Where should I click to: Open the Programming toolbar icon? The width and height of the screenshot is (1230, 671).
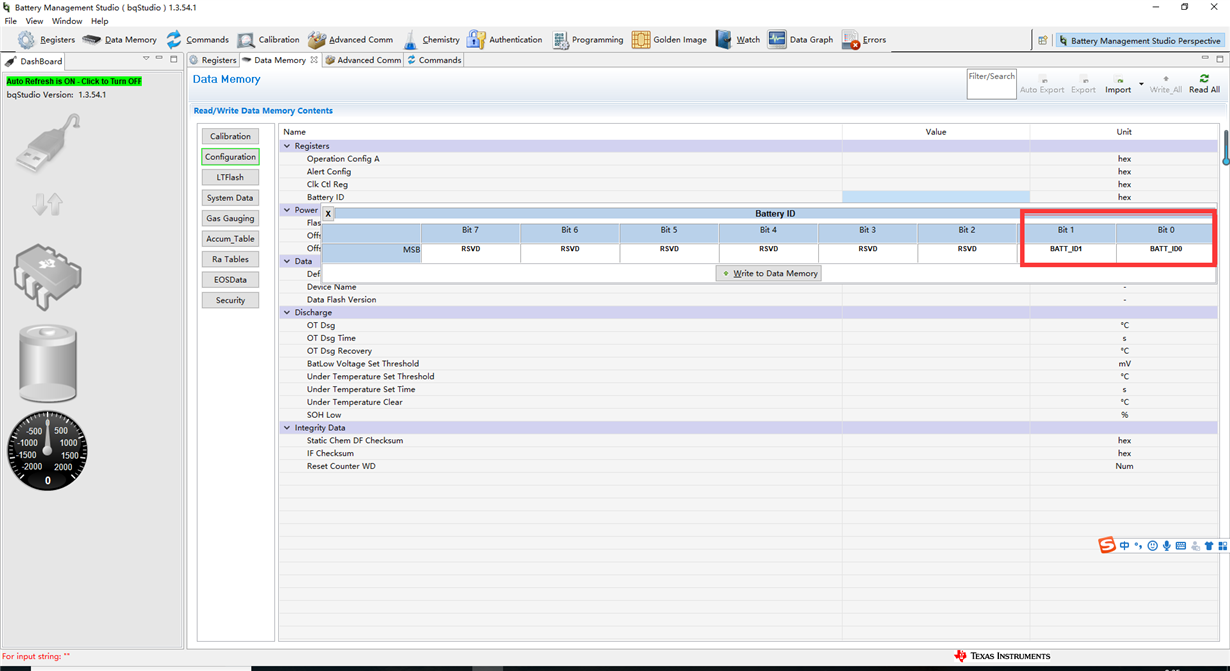560,40
